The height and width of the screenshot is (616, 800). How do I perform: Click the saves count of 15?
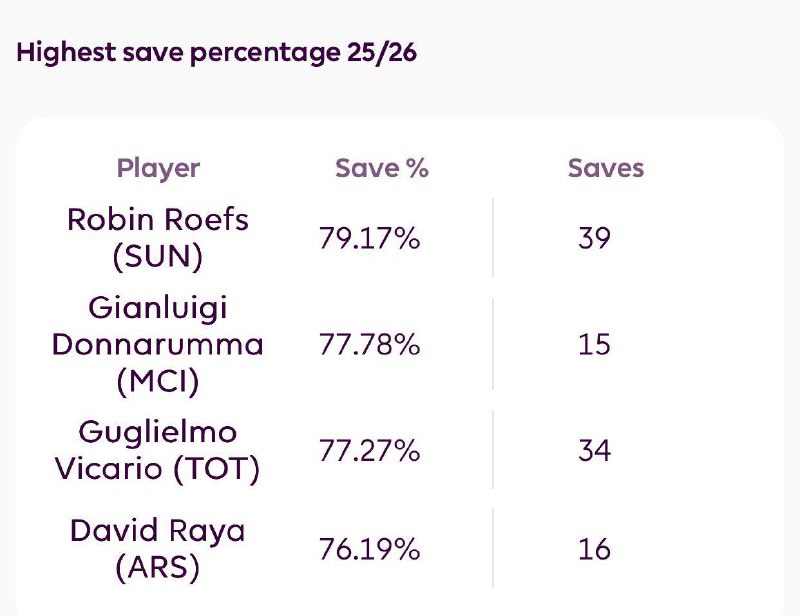594,345
